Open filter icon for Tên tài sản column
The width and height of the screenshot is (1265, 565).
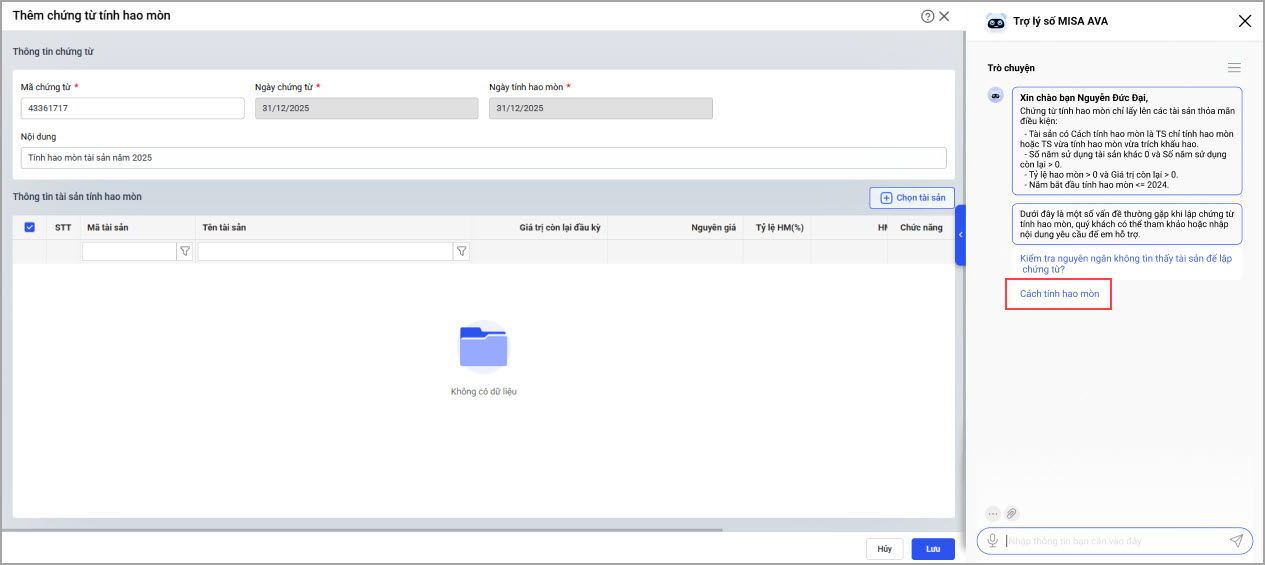click(x=461, y=252)
